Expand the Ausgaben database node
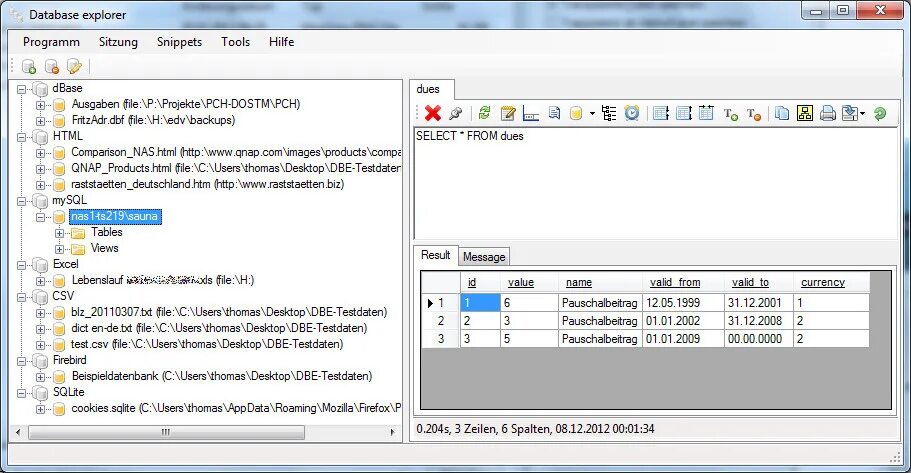Image resolution: width=911 pixels, height=473 pixels. [40, 105]
